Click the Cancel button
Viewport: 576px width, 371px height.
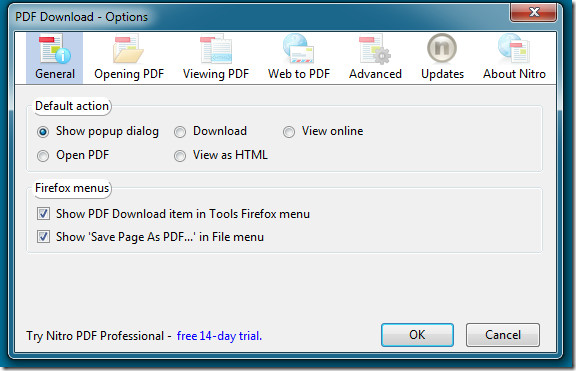pyautogui.click(x=503, y=335)
